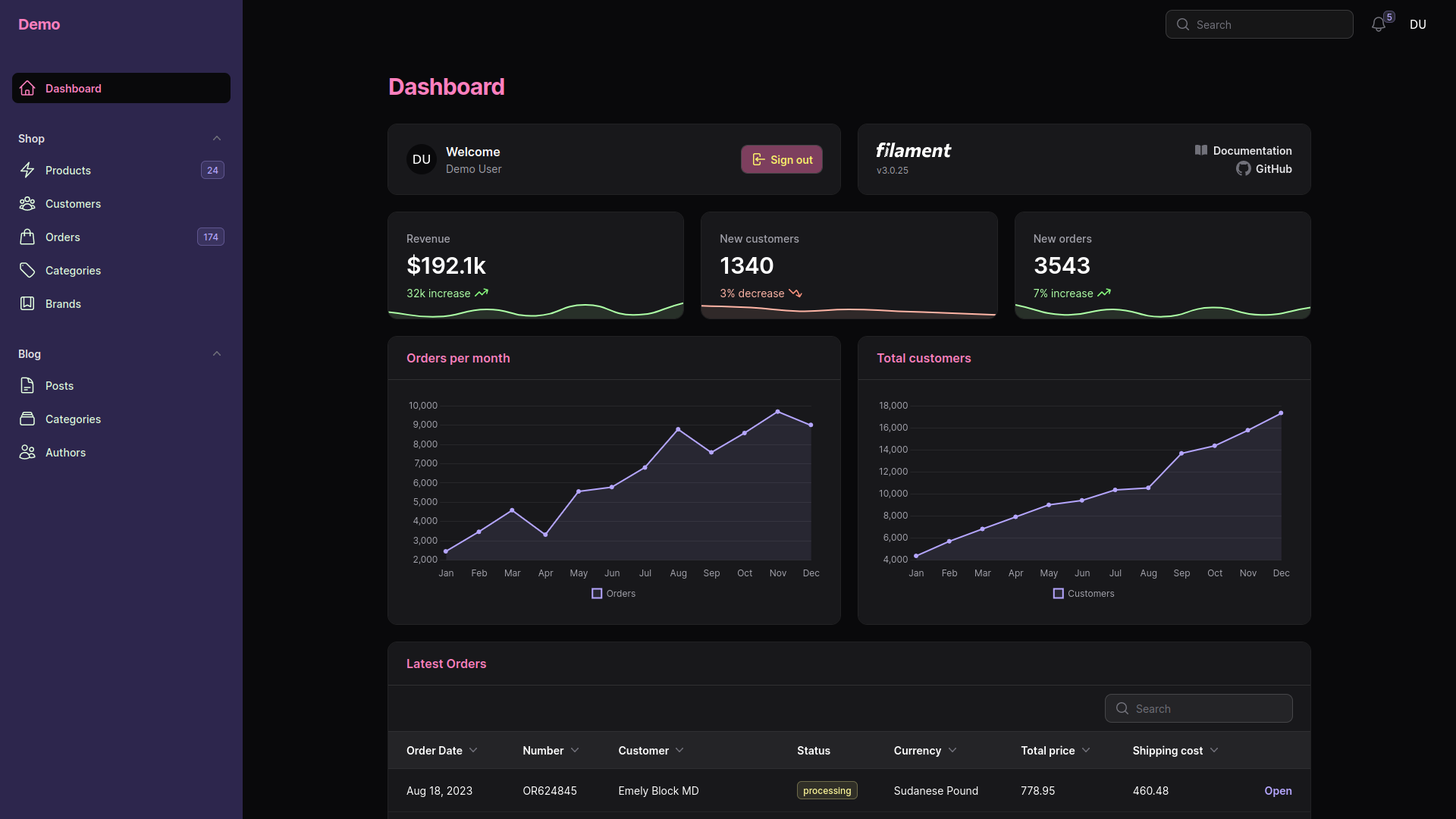This screenshot has height=819, width=1456.
Task: Click the Brands bookmark icon
Action: (27, 303)
